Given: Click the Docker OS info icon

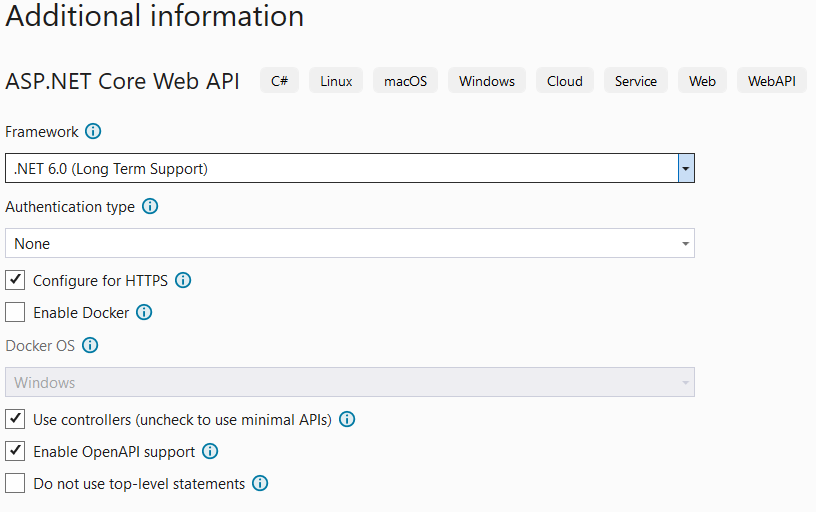Looking at the screenshot, I should [x=90, y=345].
